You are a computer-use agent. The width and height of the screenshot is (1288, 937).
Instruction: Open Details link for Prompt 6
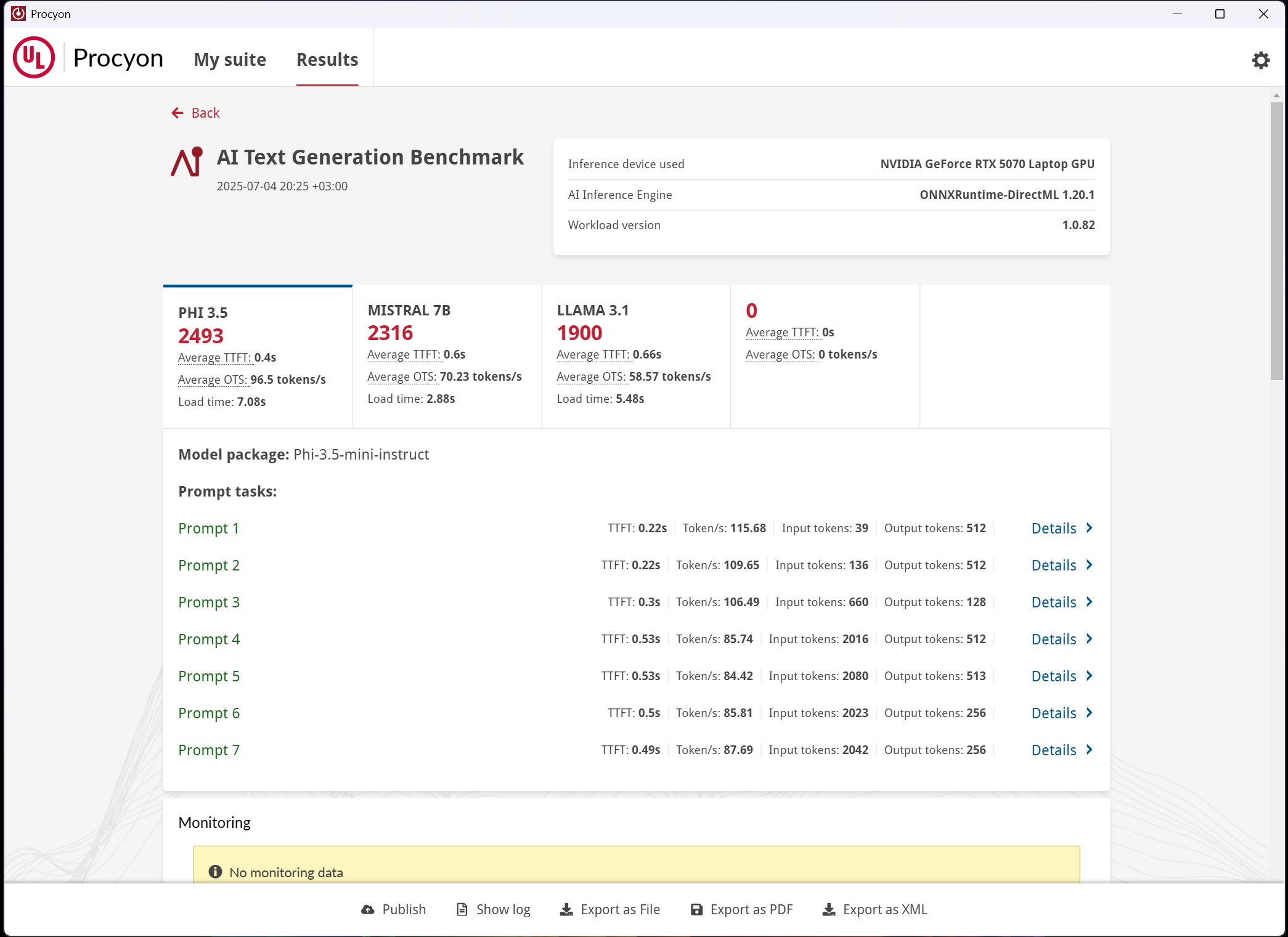pos(1054,713)
